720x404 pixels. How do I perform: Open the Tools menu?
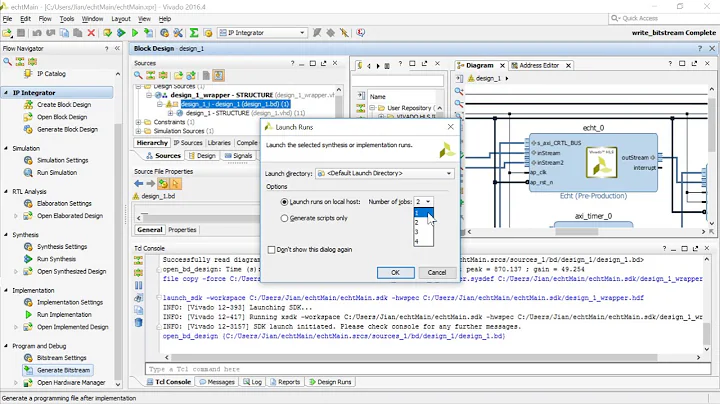click(x=67, y=19)
